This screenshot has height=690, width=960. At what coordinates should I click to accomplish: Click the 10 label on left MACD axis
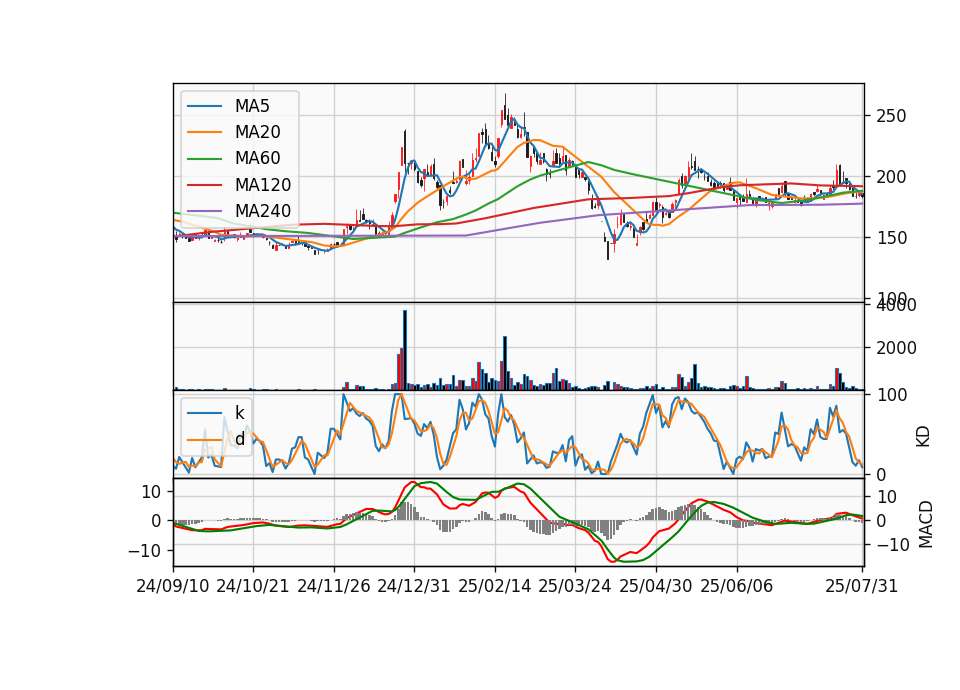tap(151, 492)
